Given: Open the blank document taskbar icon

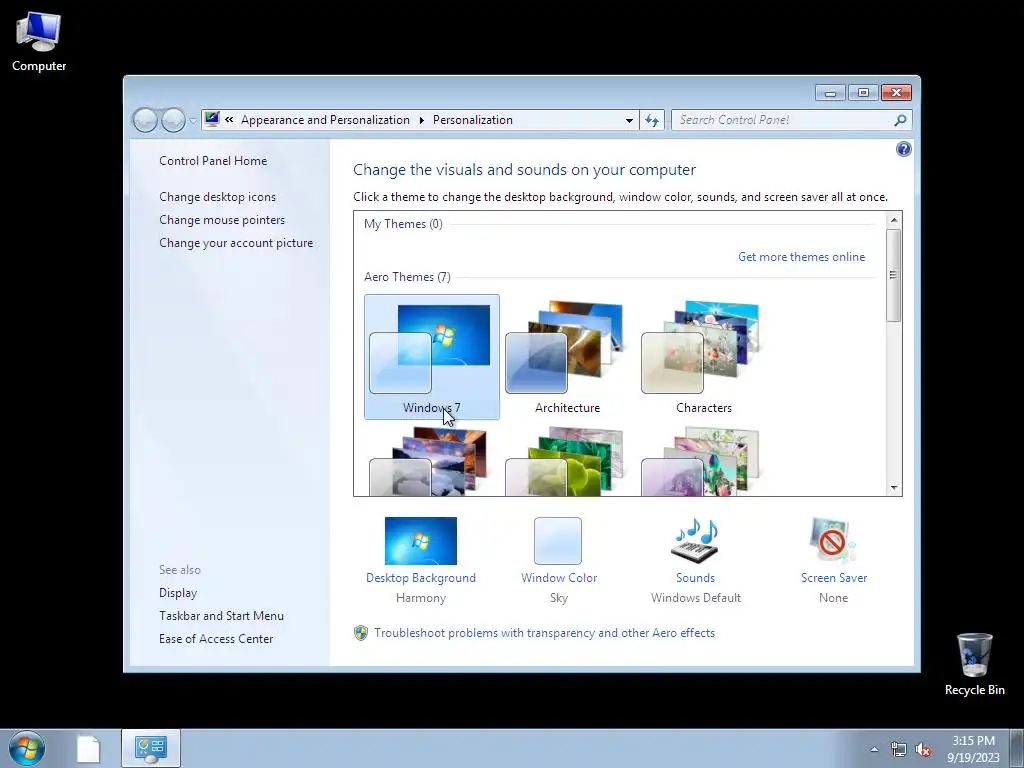Looking at the screenshot, I should (88, 749).
